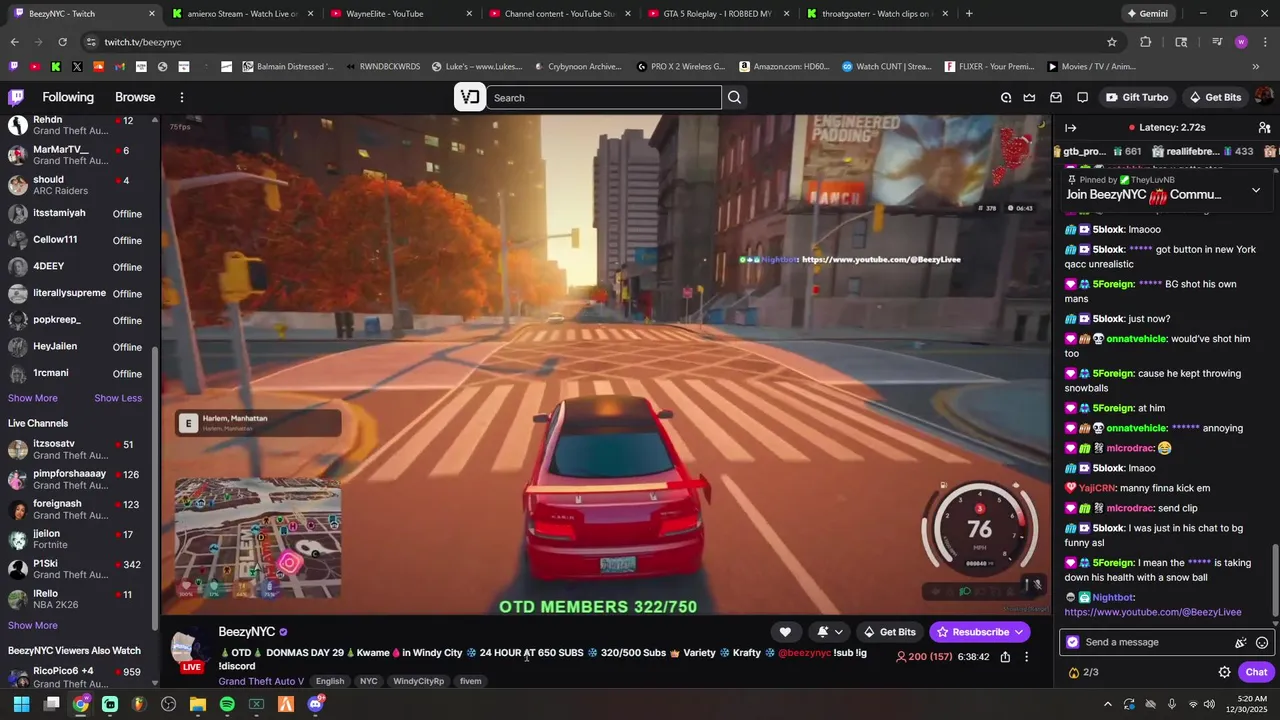Click the ad-free viewing icon left of the crown
Screen dimensions: 1280x720
(1006, 97)
